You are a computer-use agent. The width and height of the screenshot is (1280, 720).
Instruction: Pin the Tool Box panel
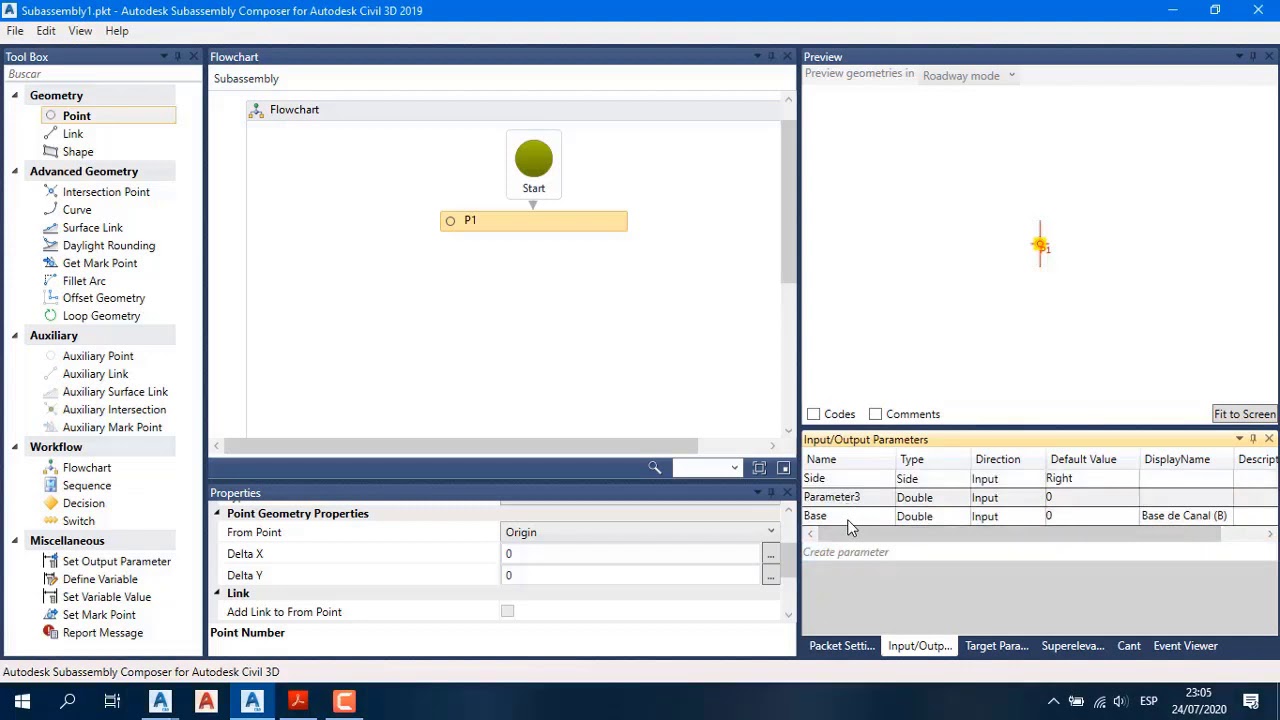pos(178,57)
